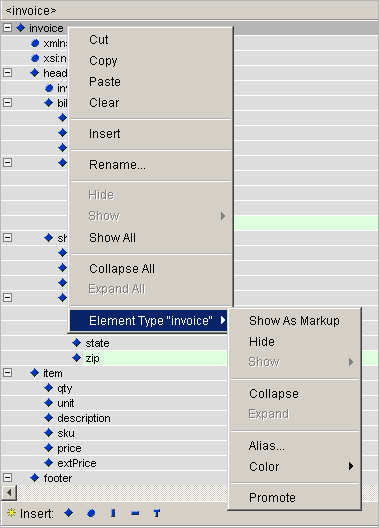Collapse the invoice root node
Screen dimensions: 379x528
click(x=7, y=28)
